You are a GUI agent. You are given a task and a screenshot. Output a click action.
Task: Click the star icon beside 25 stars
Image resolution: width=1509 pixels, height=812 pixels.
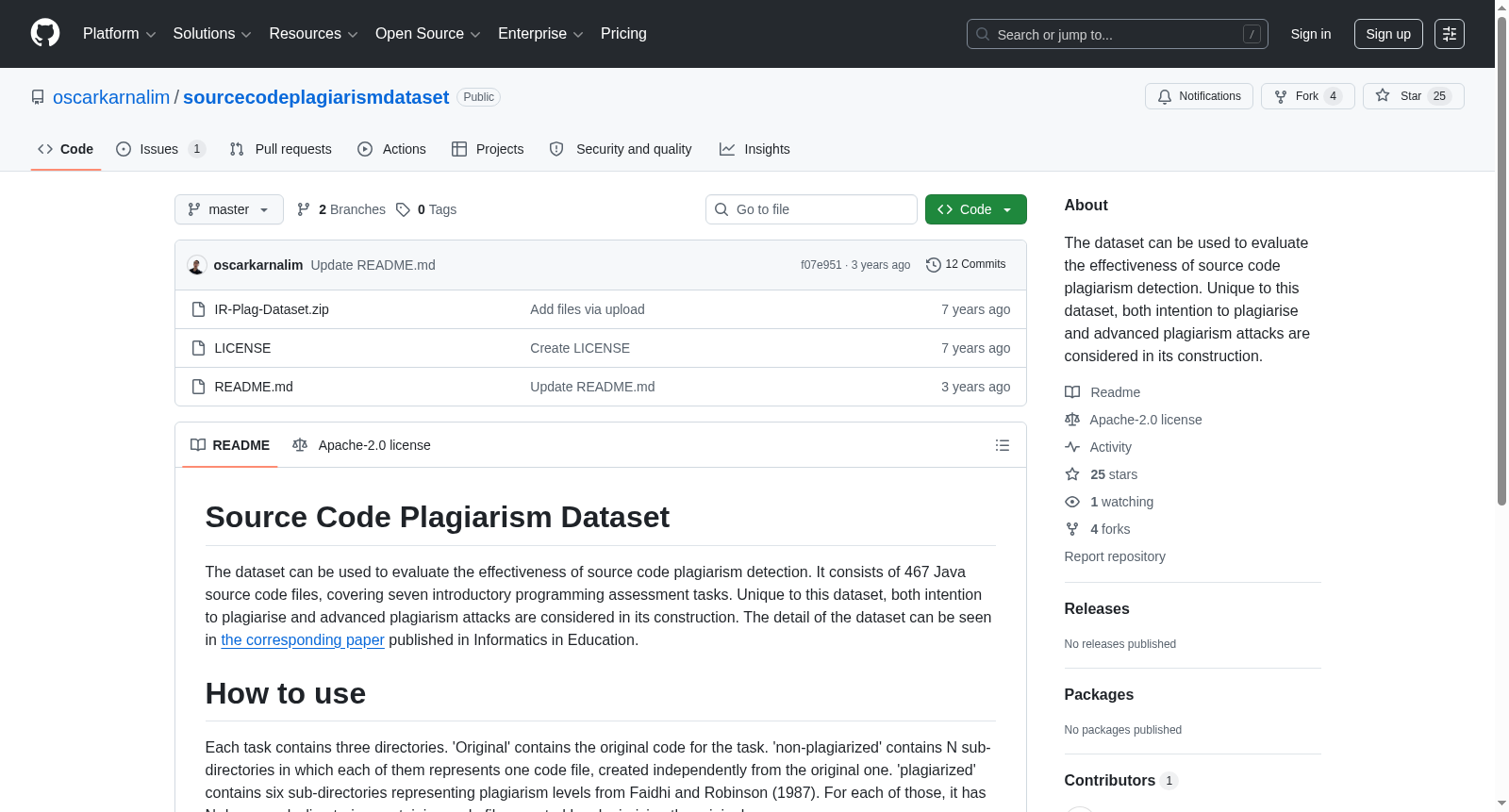pyautogui.click(x=1072, y=474)
